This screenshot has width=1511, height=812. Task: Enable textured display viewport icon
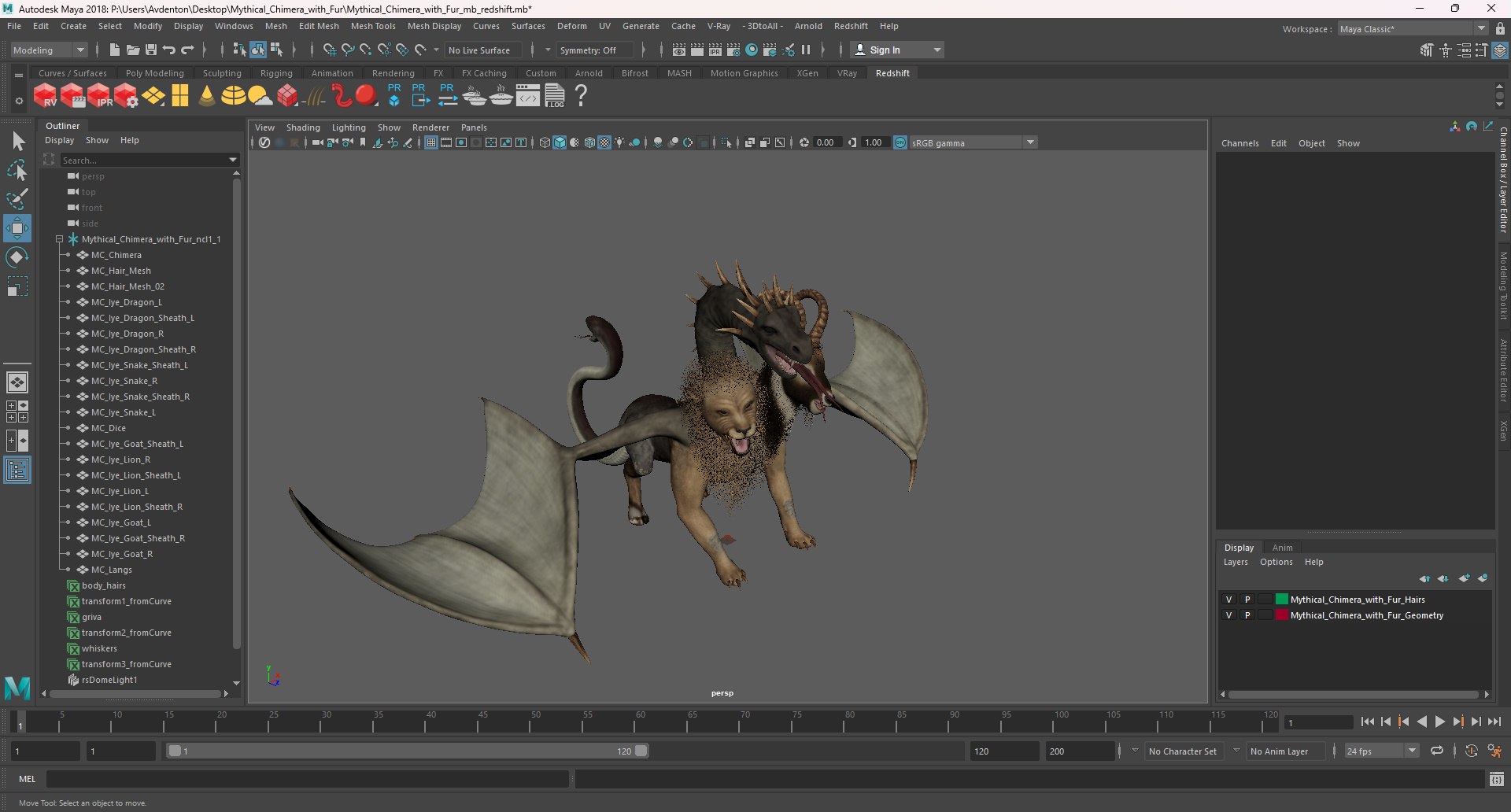(x=604, y=142)
